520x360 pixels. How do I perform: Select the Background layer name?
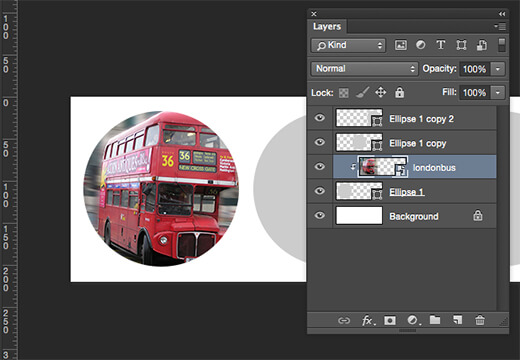click(x=414, y=217)
